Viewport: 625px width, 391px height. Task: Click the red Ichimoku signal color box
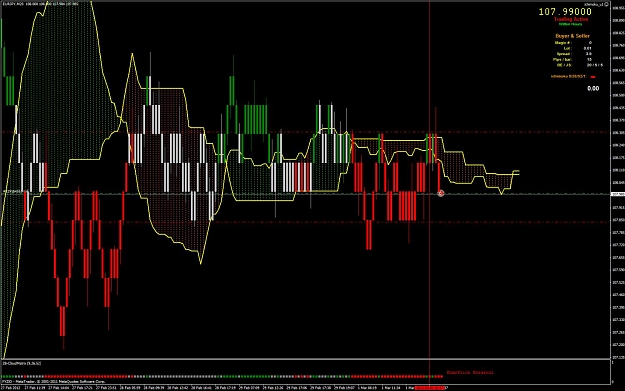(x=593, y=77)
